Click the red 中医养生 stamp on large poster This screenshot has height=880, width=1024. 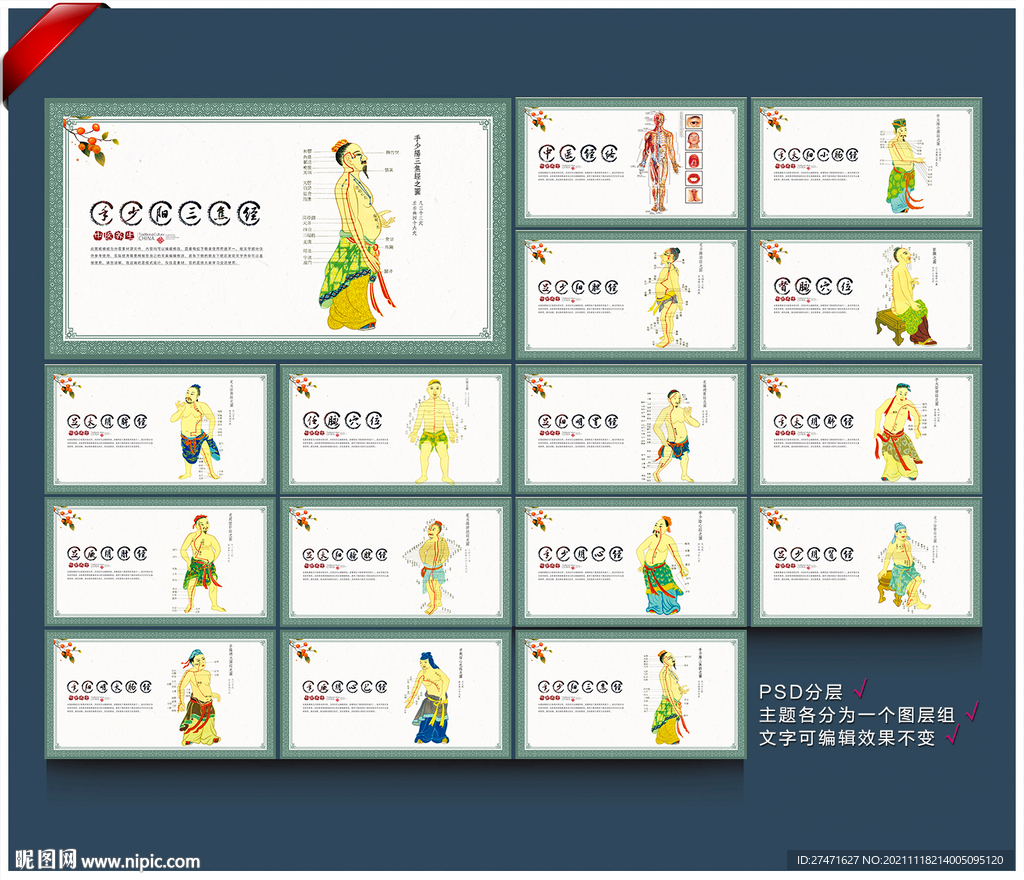113,236
